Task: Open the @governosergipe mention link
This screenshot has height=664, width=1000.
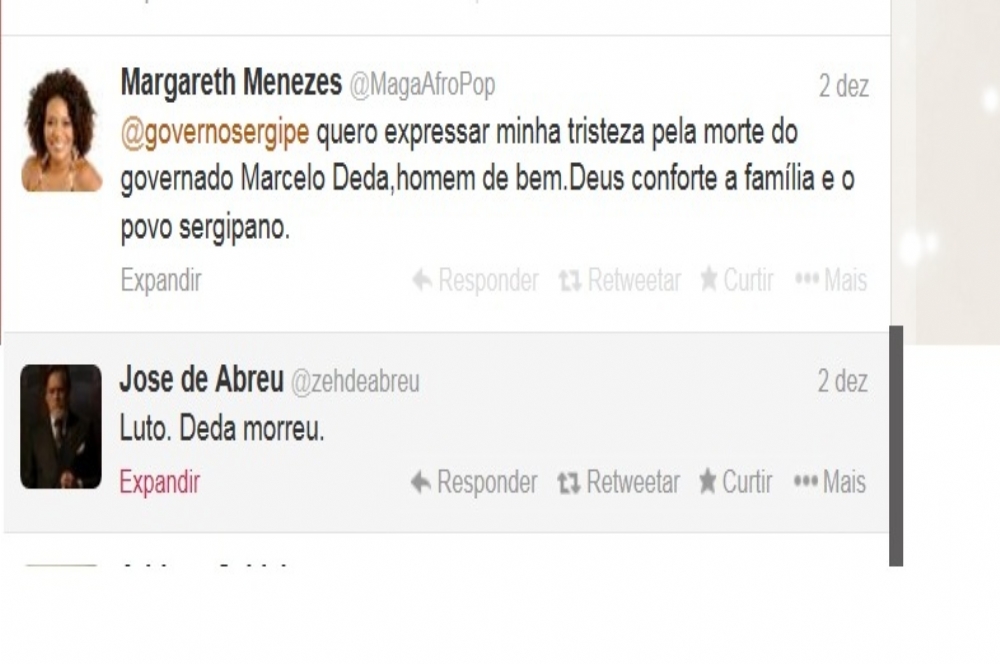Action: tap(215, 133)
